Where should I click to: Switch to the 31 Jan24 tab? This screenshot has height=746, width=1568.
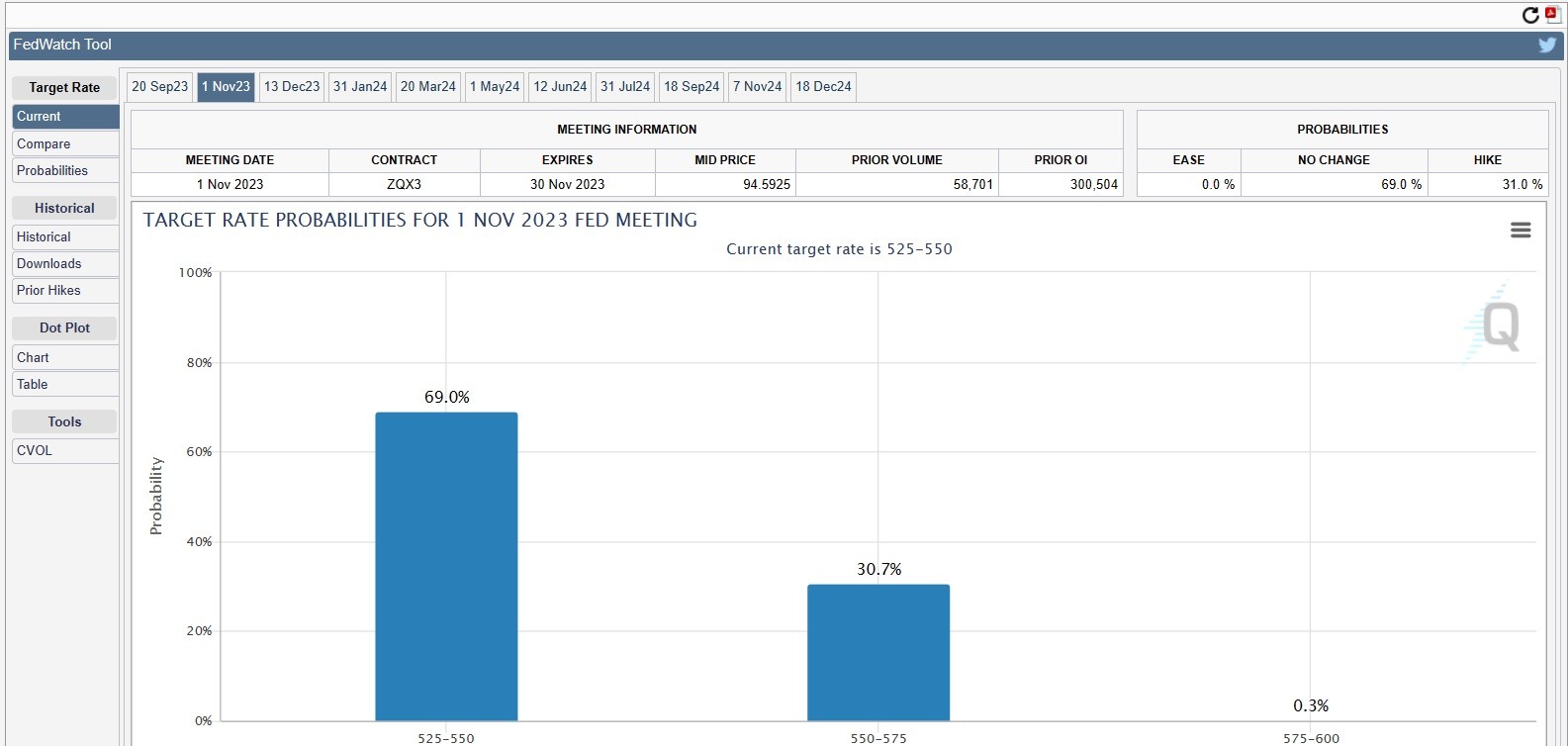(360, 87)
